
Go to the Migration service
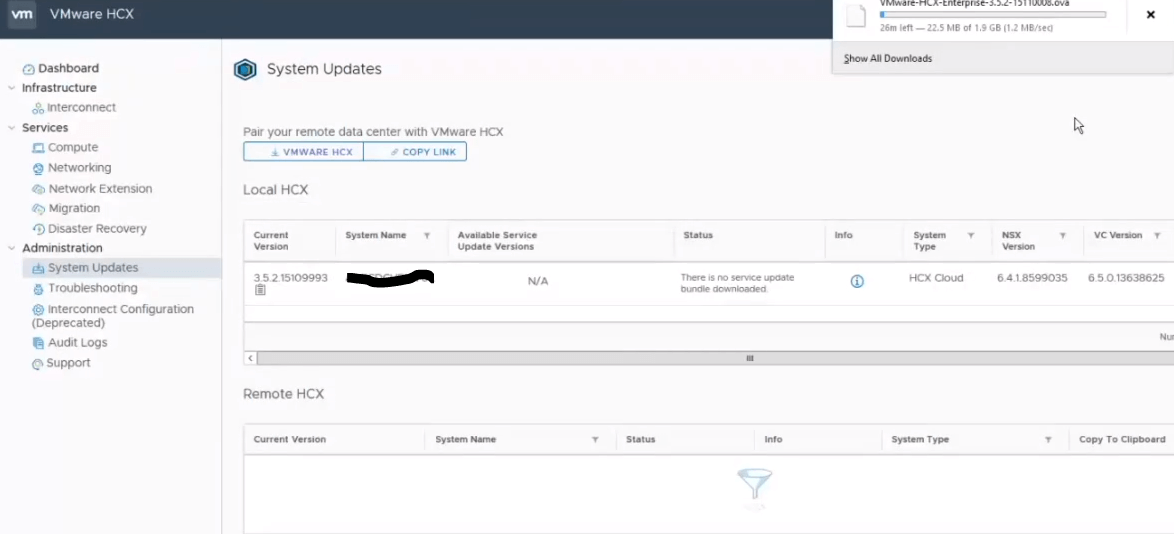[74, 208]
